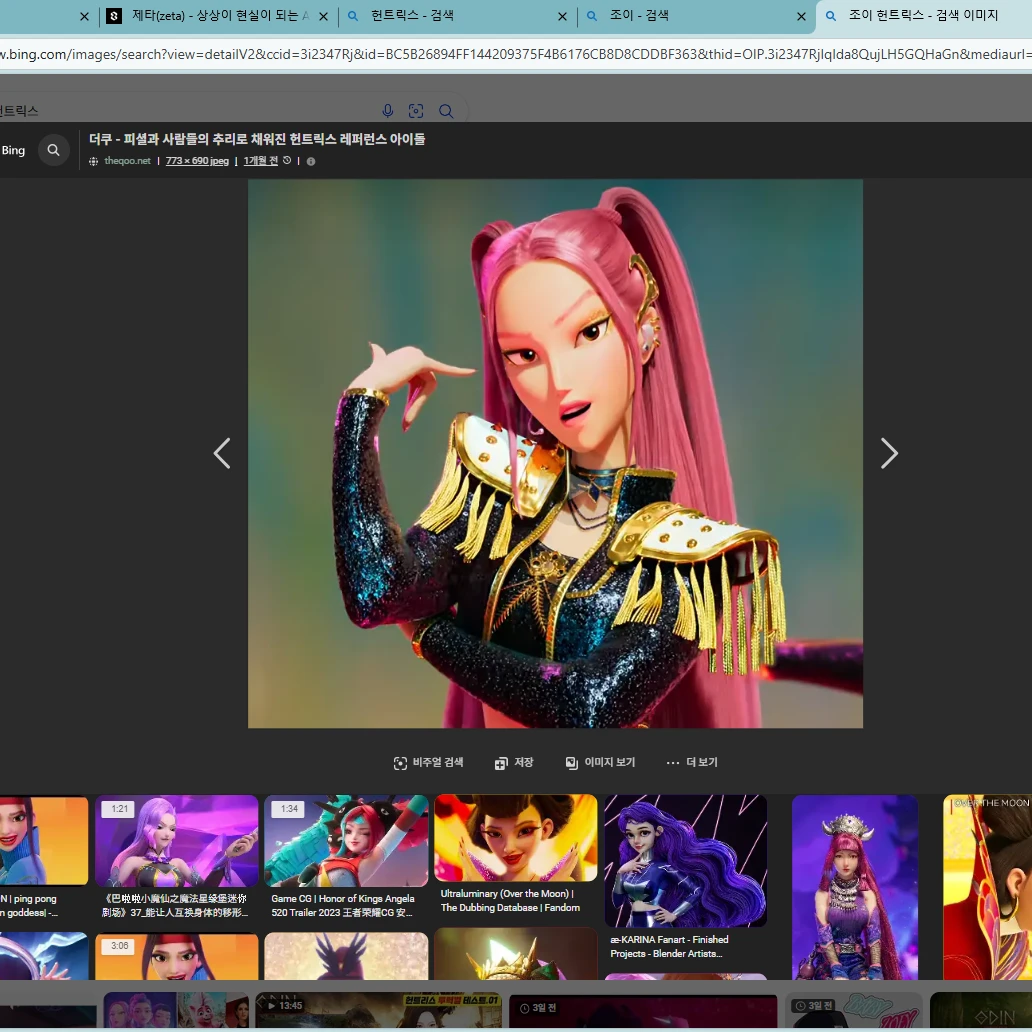Image resolution: width=1032 pixels, height=1032 pixels.
Task: Click the globe icon before theqoo.net
Action: pyautogui.click(x=93, y=161)
